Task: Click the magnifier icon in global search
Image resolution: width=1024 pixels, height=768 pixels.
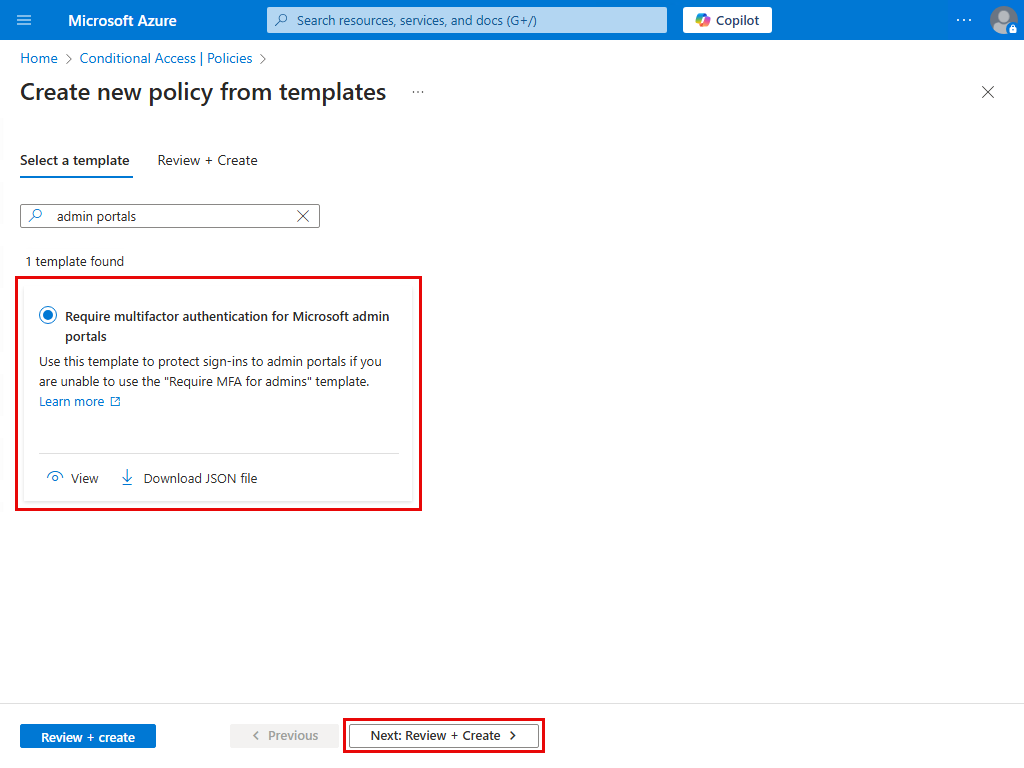Action: point(281,20)
